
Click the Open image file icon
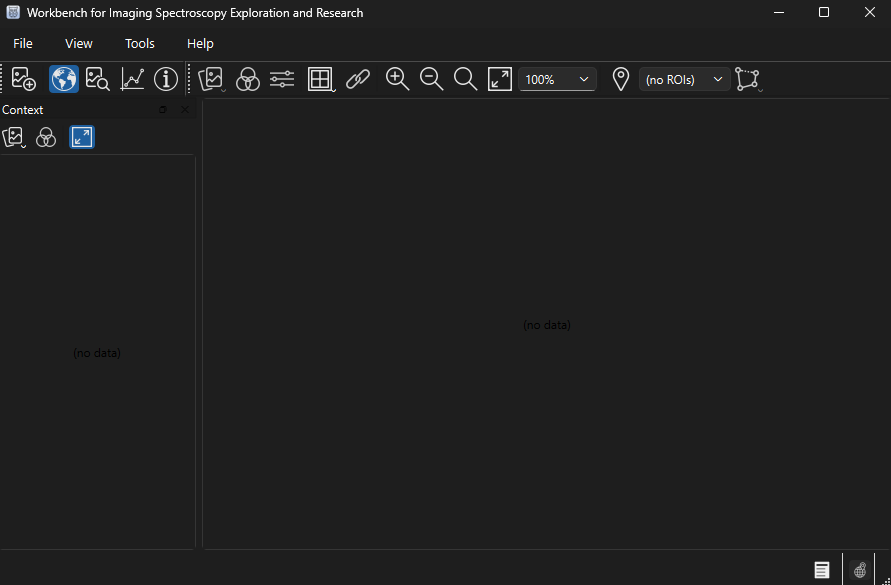coord(23,79)
